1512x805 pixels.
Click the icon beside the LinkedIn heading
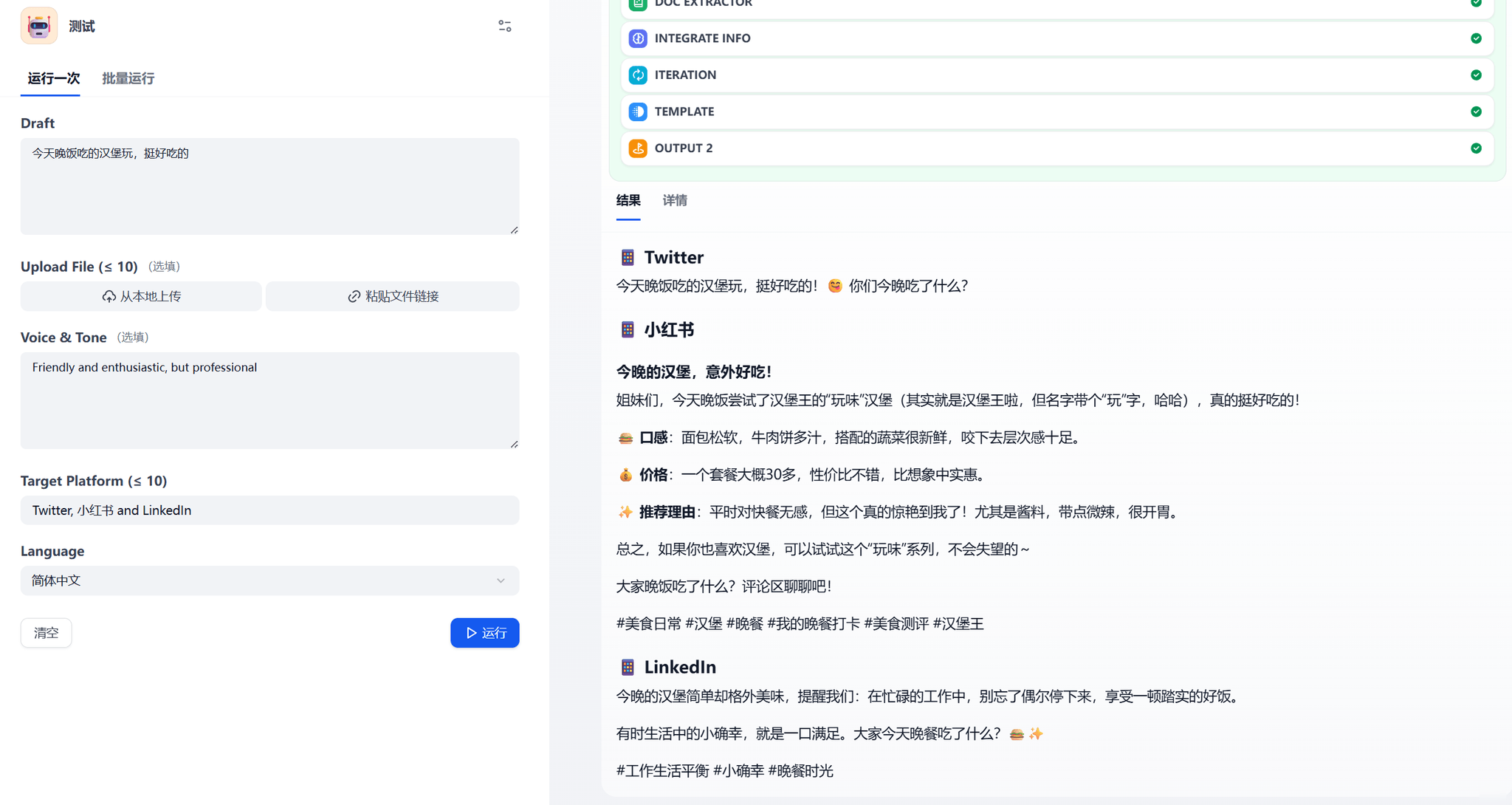tap(628, 667)
